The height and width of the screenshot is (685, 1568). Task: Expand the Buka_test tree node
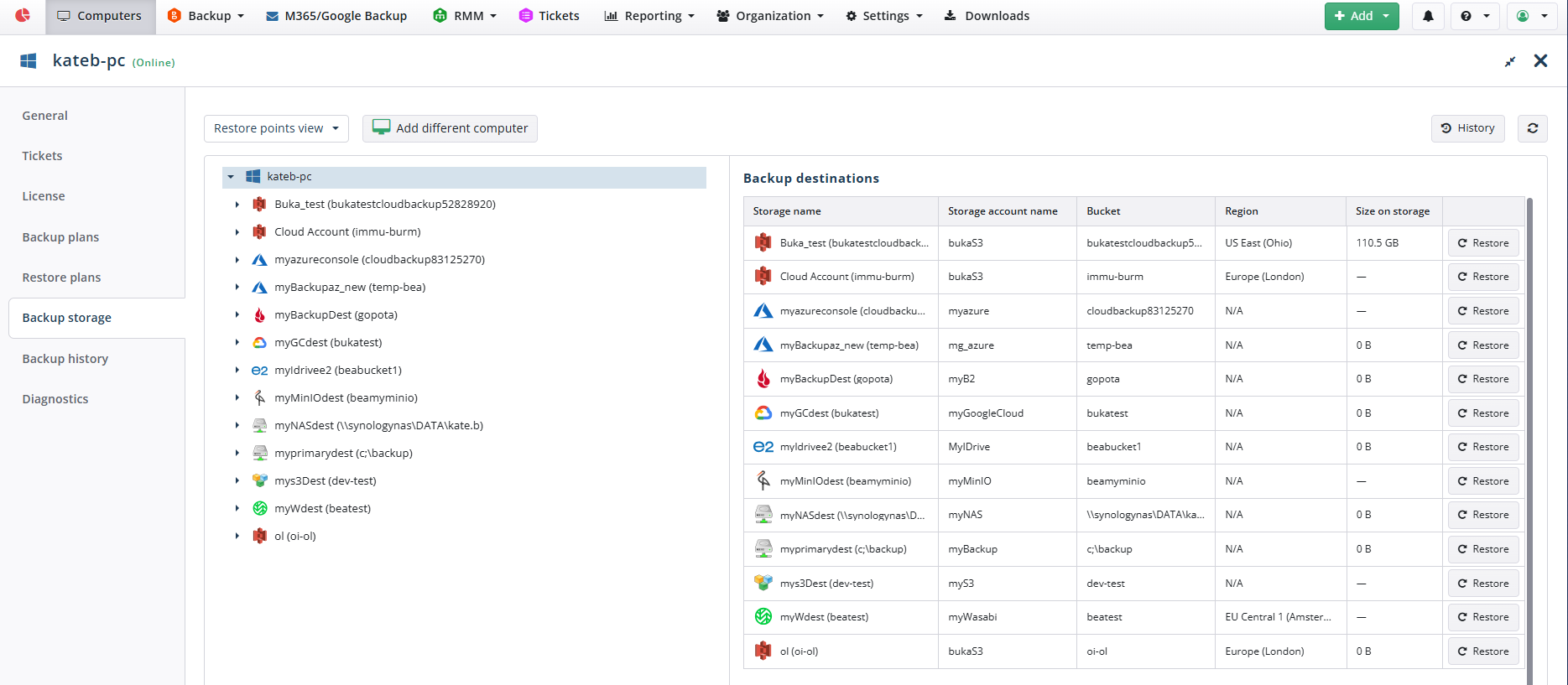point(237,205)
